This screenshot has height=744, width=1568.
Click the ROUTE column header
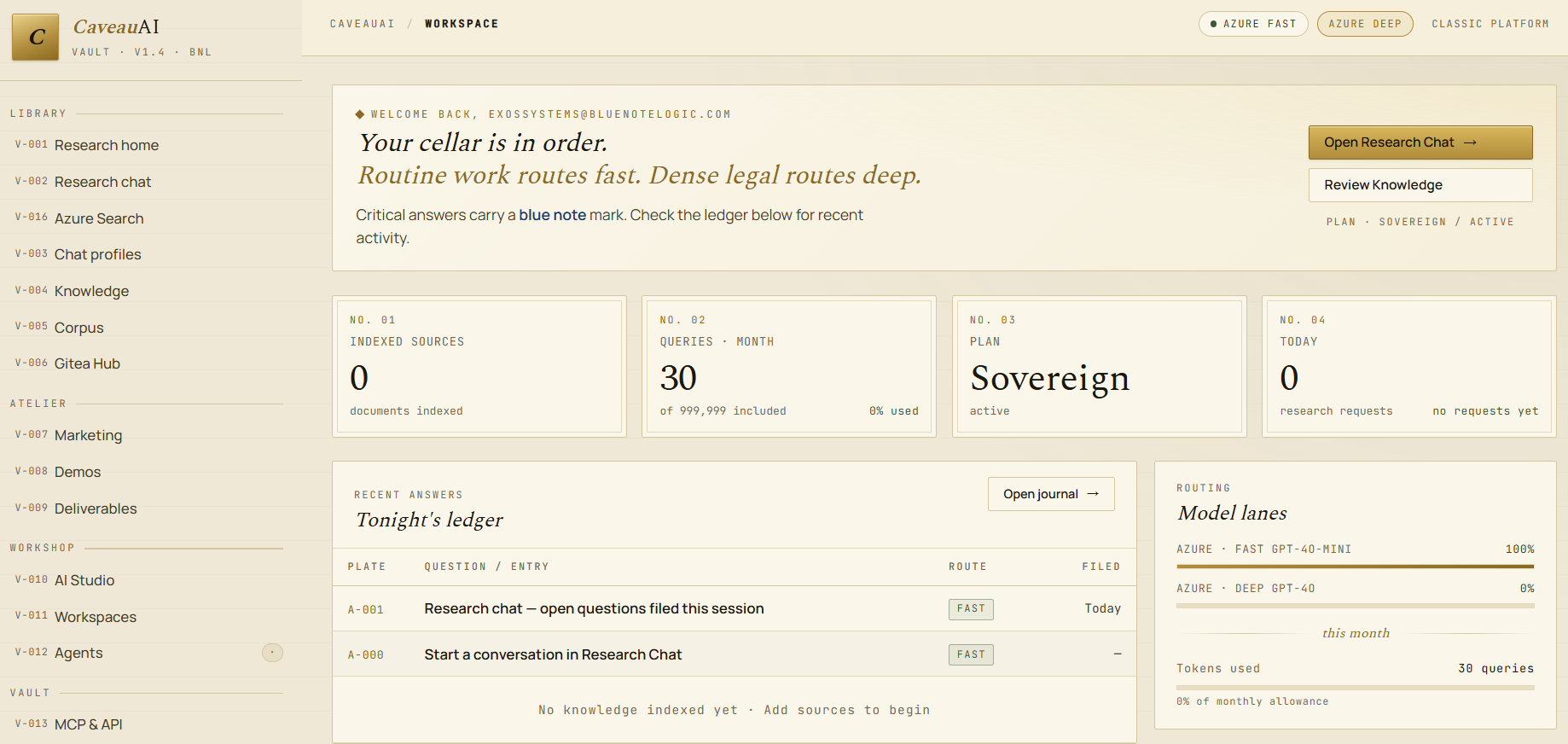[967, 567]
